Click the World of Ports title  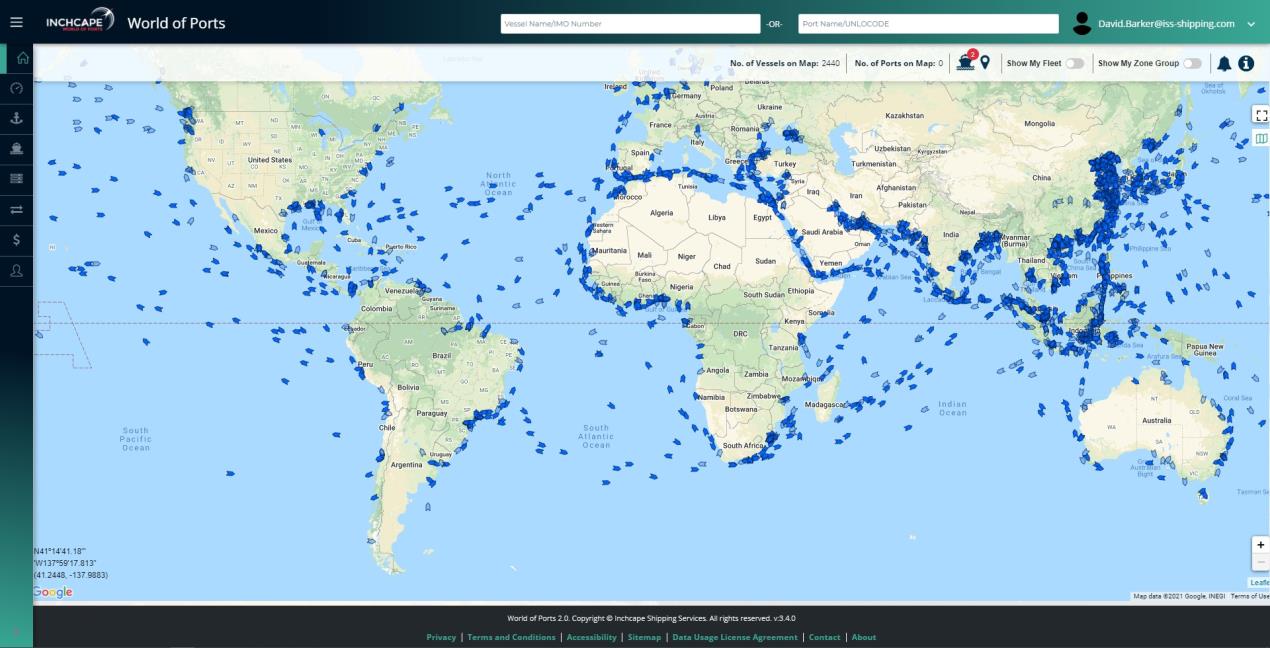(176, 23)
